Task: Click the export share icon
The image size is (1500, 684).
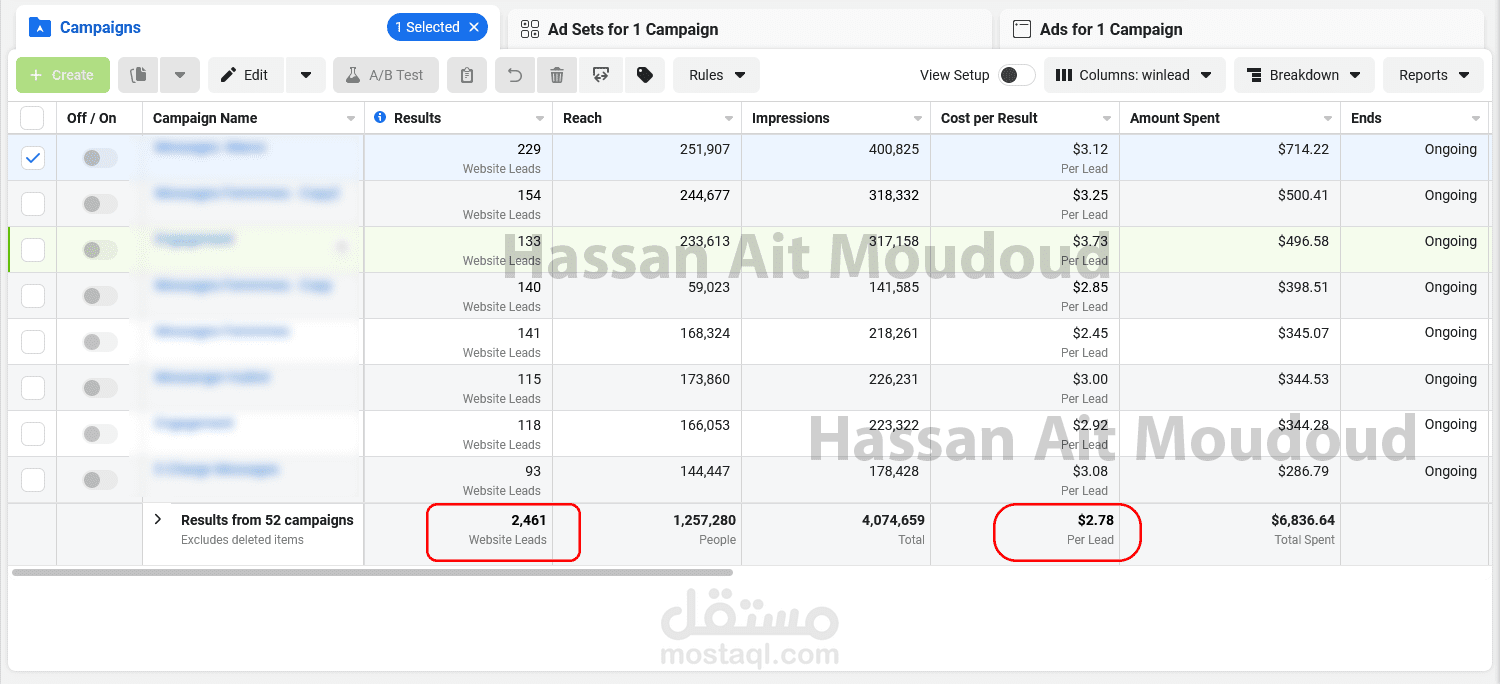Action: tap(601, 75)
